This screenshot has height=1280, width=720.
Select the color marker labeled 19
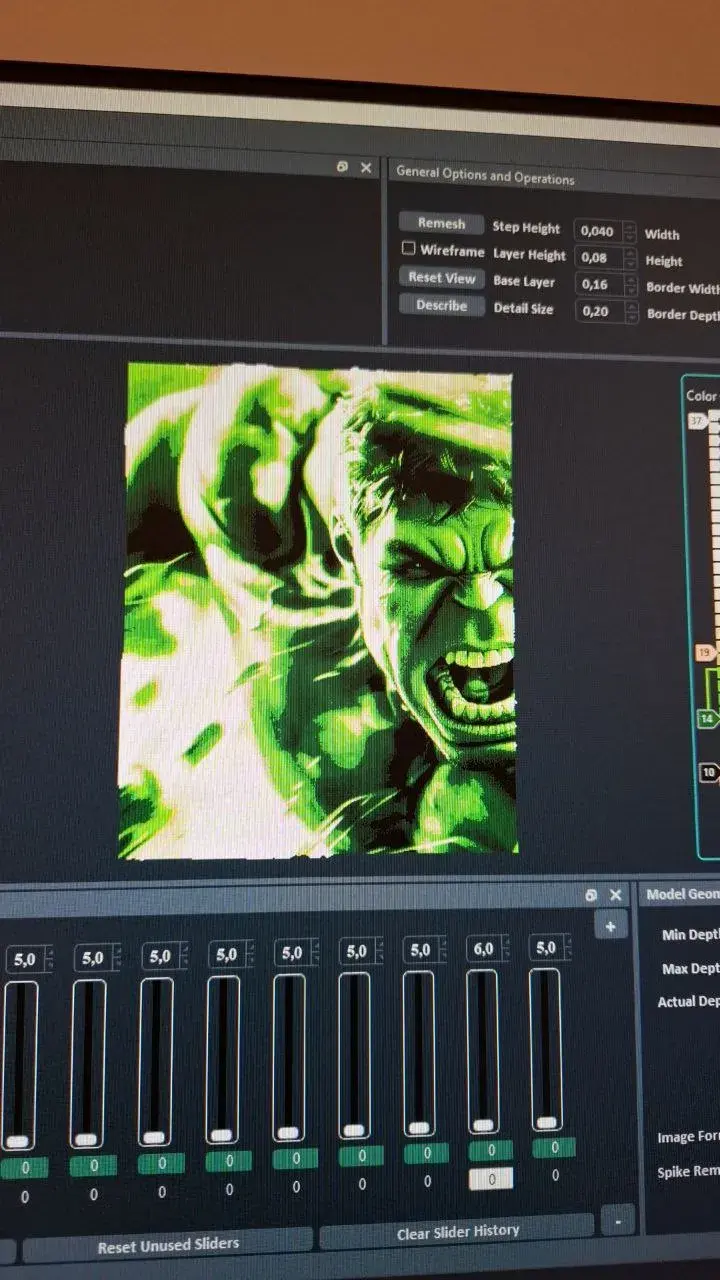click(x=706, y=653)
